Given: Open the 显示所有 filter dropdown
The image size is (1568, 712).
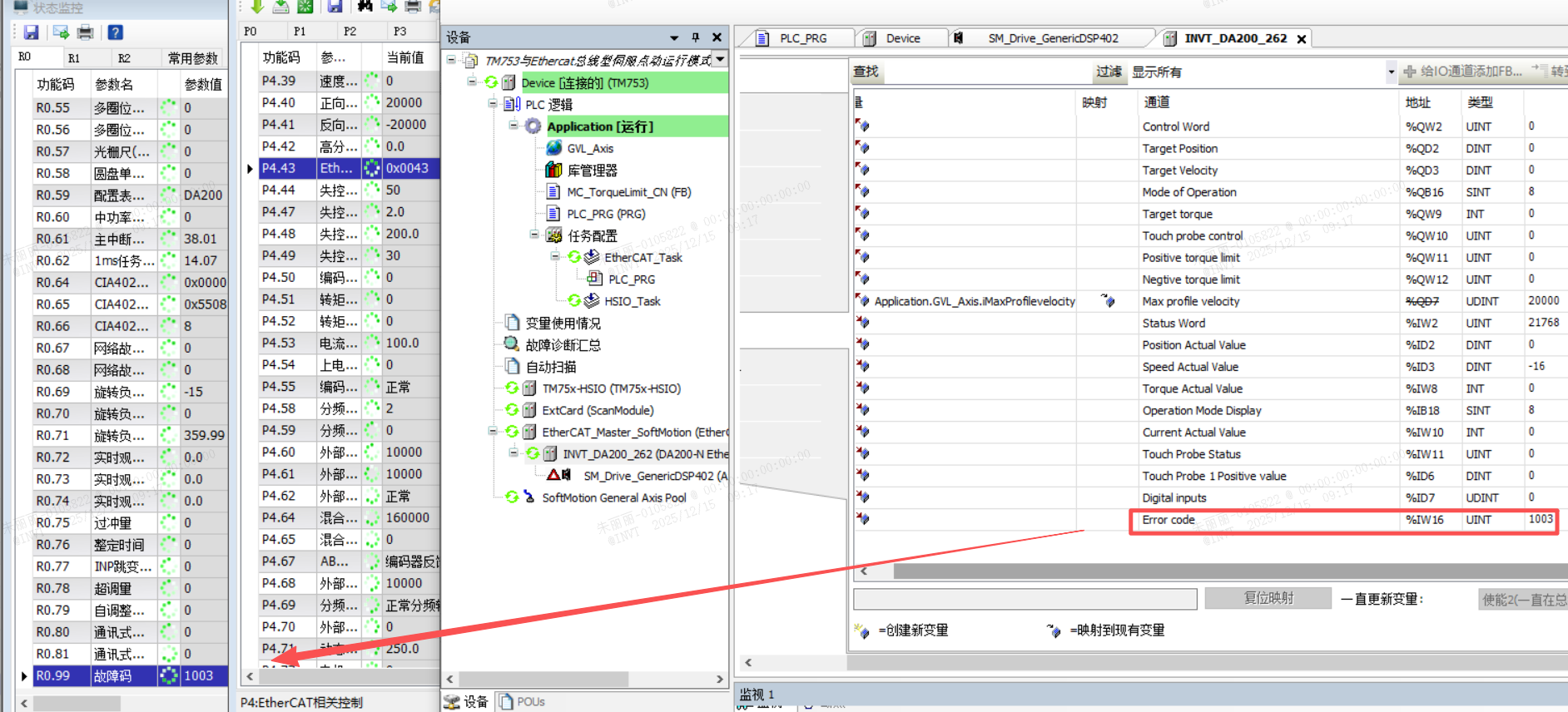Looking at the screenshot, I should point(1391,72).
